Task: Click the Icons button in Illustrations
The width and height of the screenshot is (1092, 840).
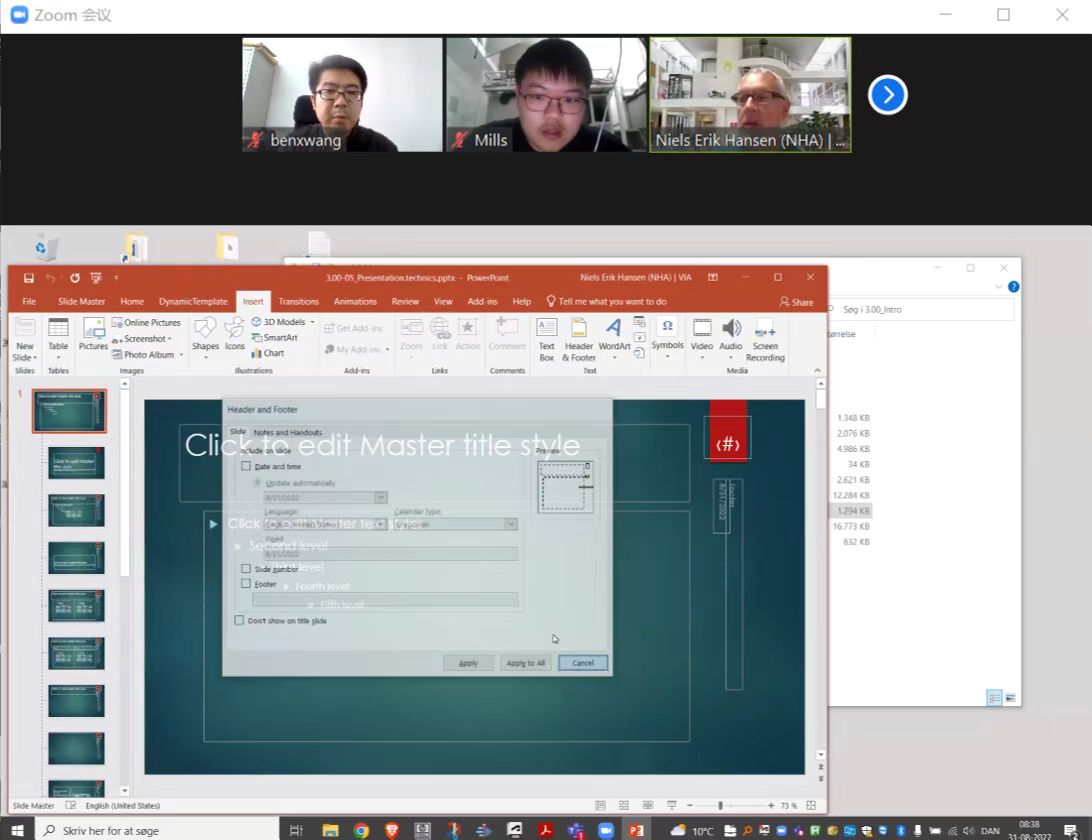Action: (235, 335)
